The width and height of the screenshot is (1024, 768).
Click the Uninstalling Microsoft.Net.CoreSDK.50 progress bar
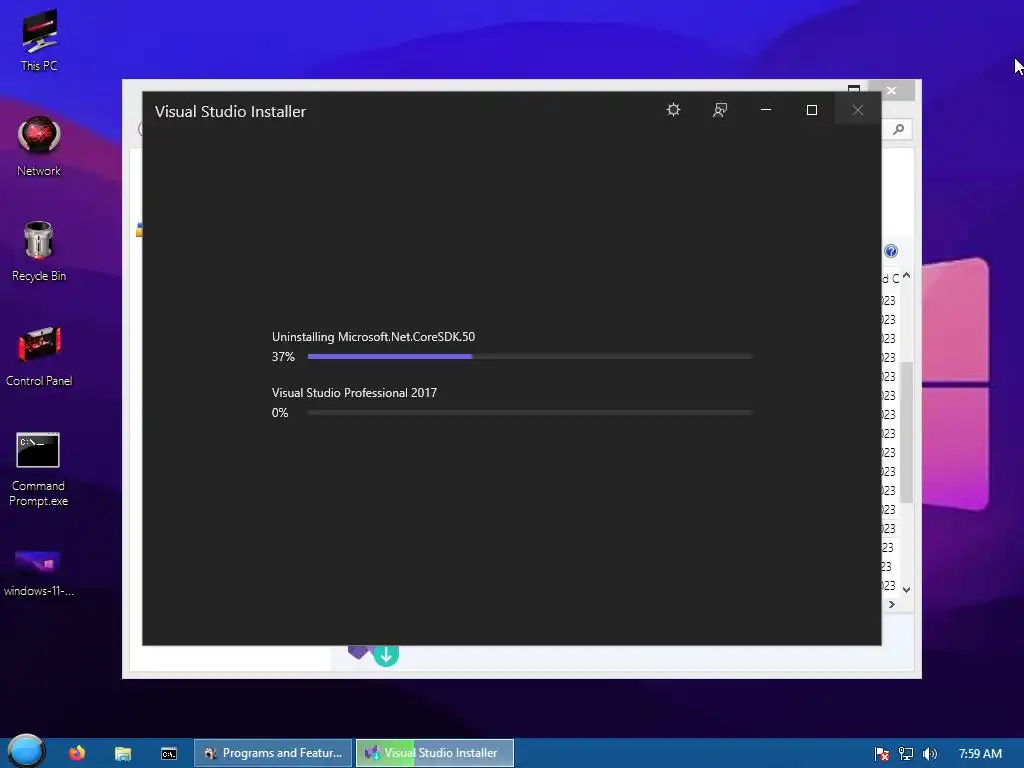[x=530, y=357]
